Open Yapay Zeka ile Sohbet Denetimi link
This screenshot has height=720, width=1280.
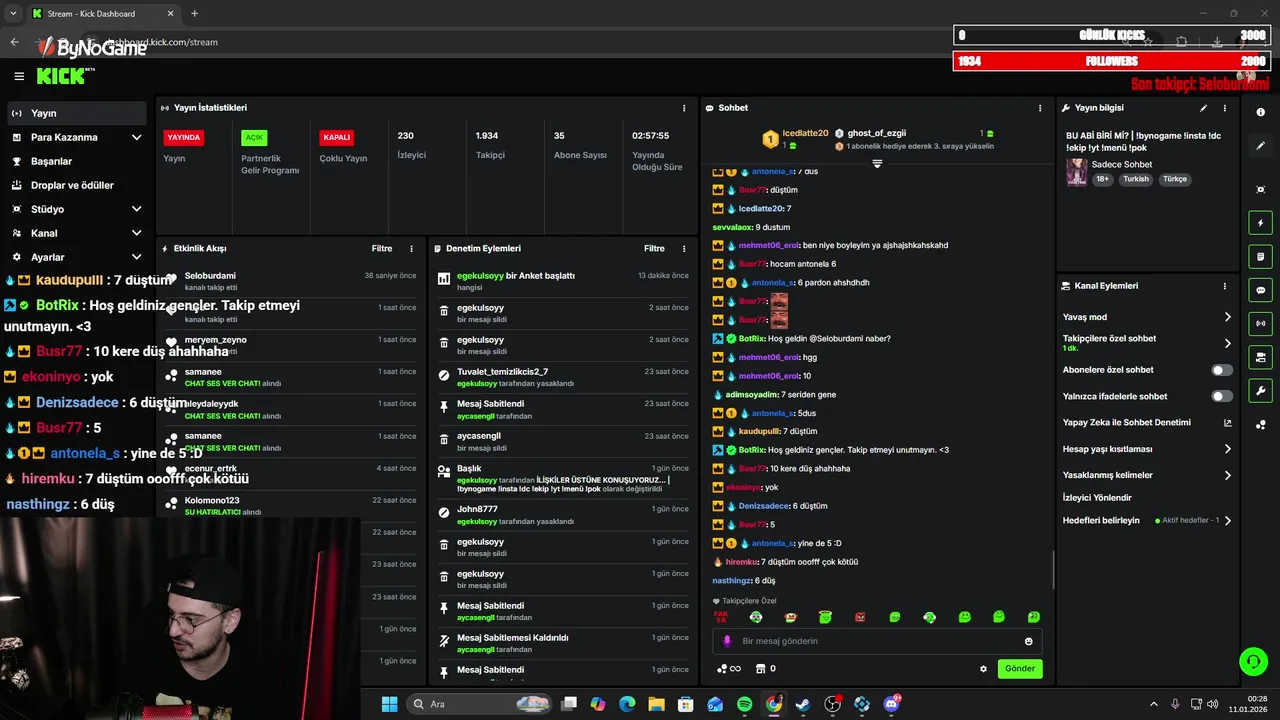1147,423
